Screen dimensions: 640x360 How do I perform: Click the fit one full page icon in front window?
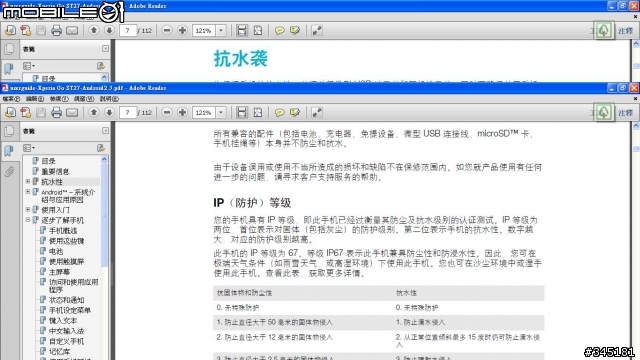(258, 112)
